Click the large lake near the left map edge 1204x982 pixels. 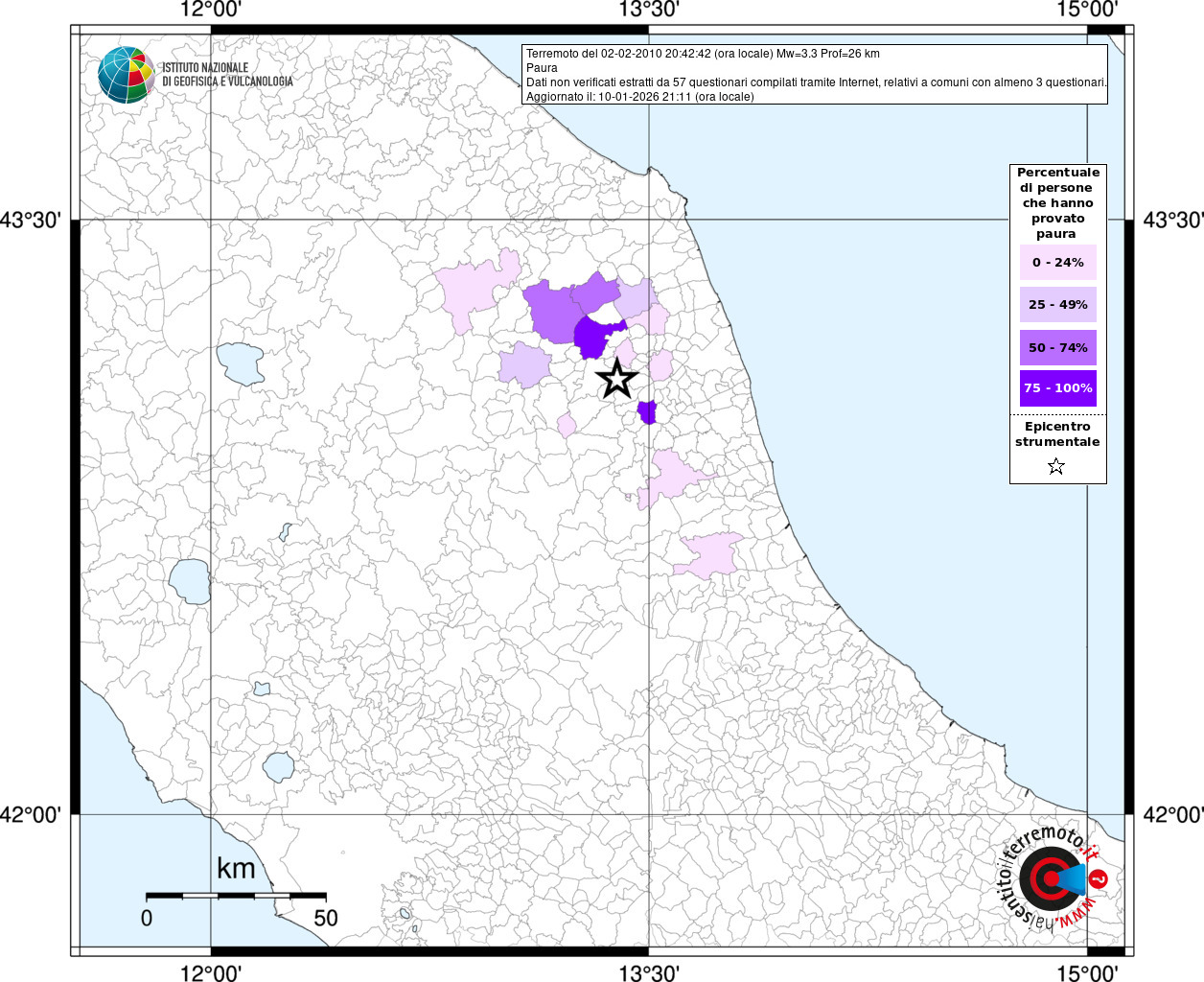(190, 580)
